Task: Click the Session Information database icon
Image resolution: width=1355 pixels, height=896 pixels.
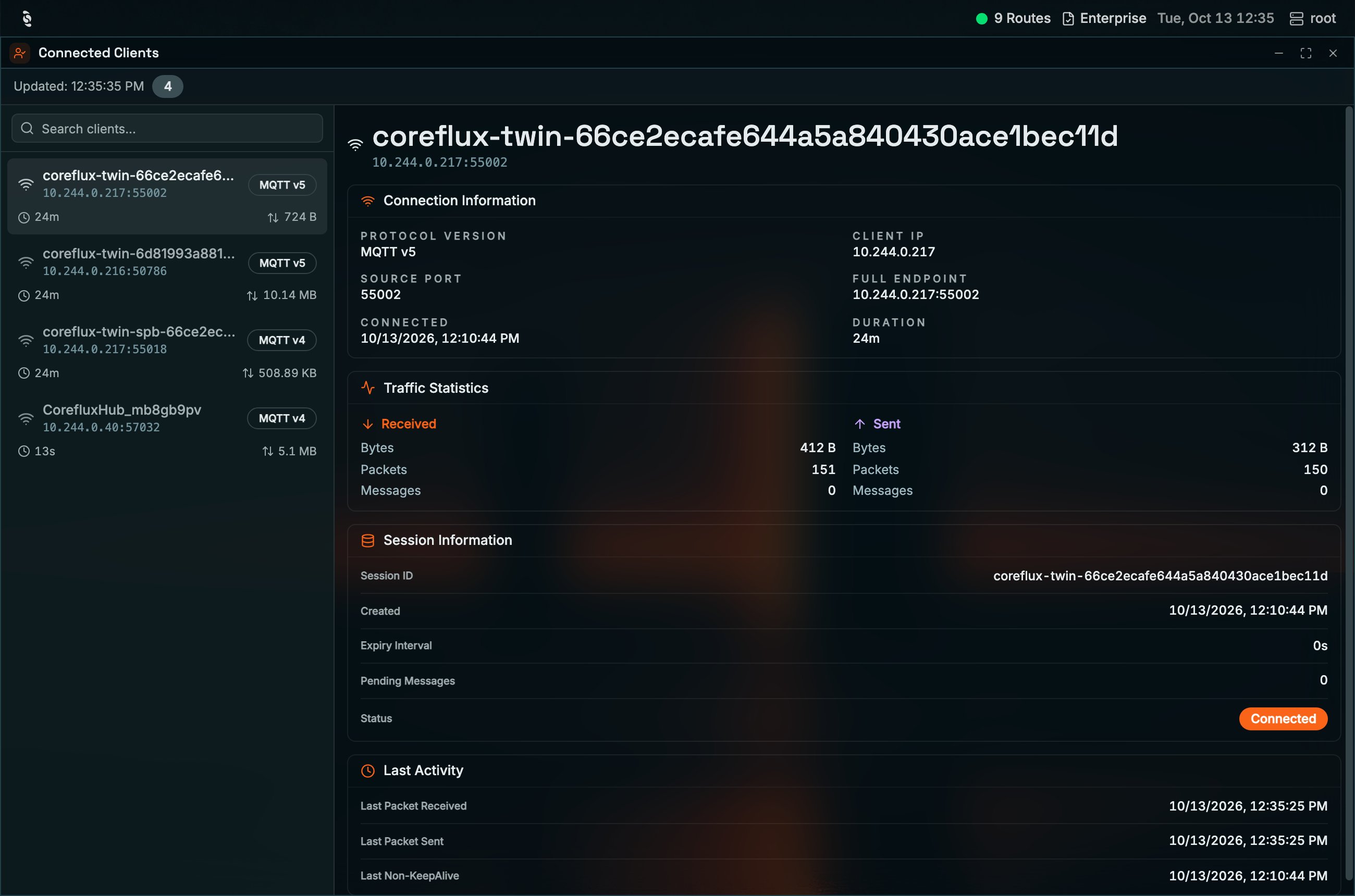Action: point(367,541)
